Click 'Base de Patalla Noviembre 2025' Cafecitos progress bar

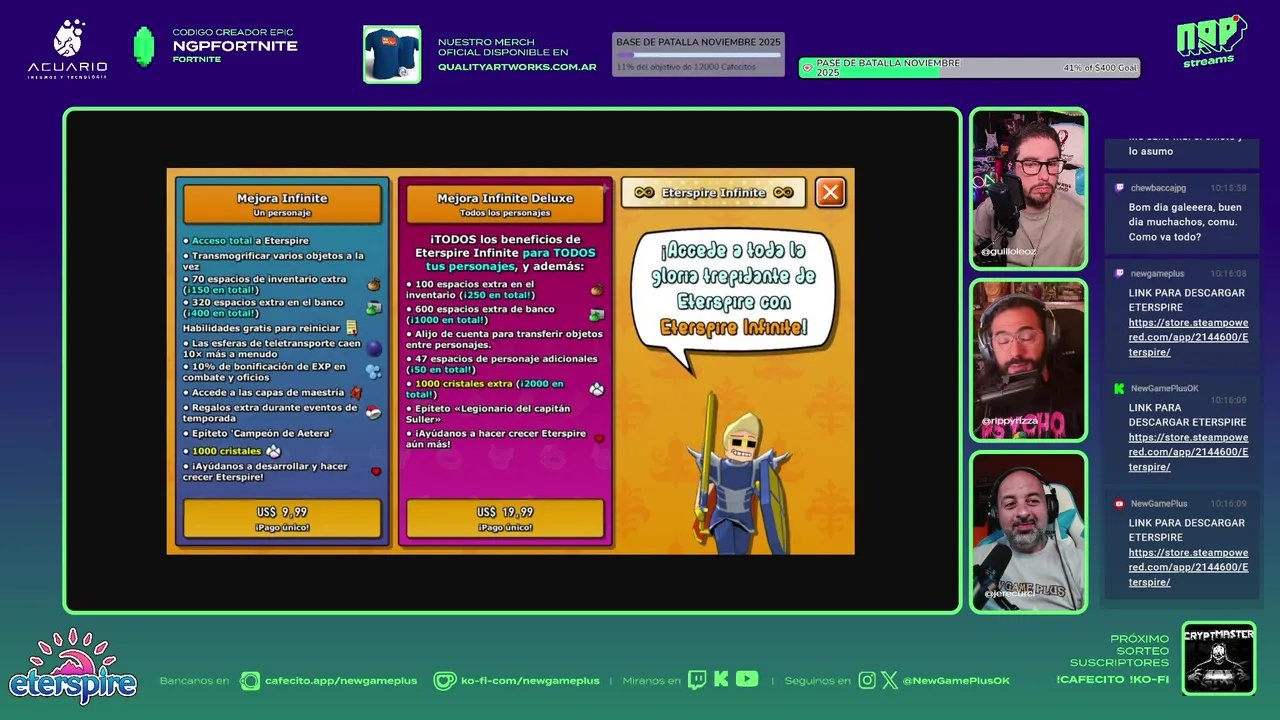tap(698, 54)
